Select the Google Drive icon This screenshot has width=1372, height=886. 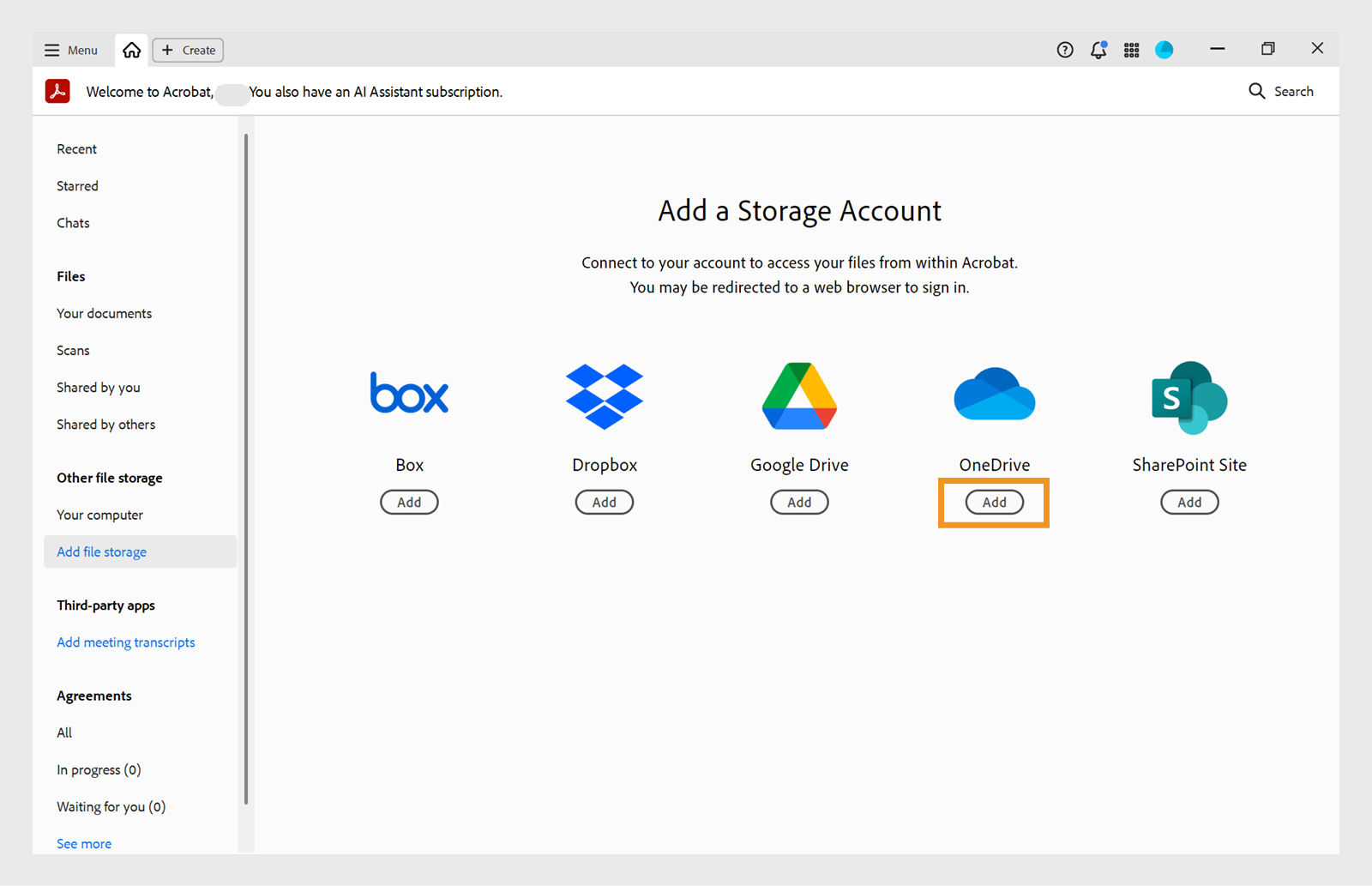pos(798,395)
